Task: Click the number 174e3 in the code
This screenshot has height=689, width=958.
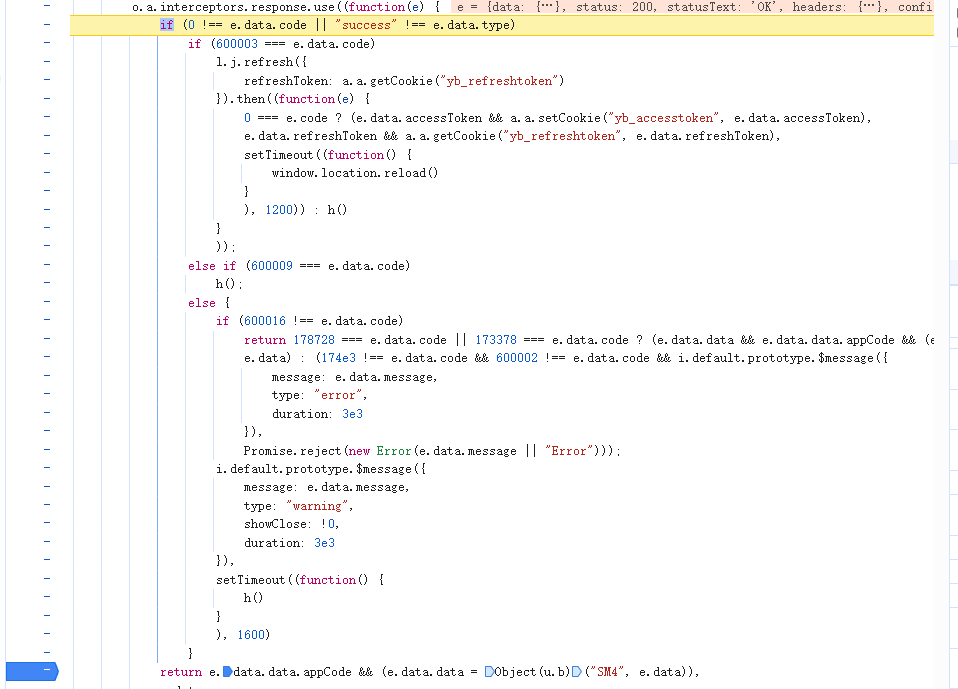Action: (x=338, y=358)
